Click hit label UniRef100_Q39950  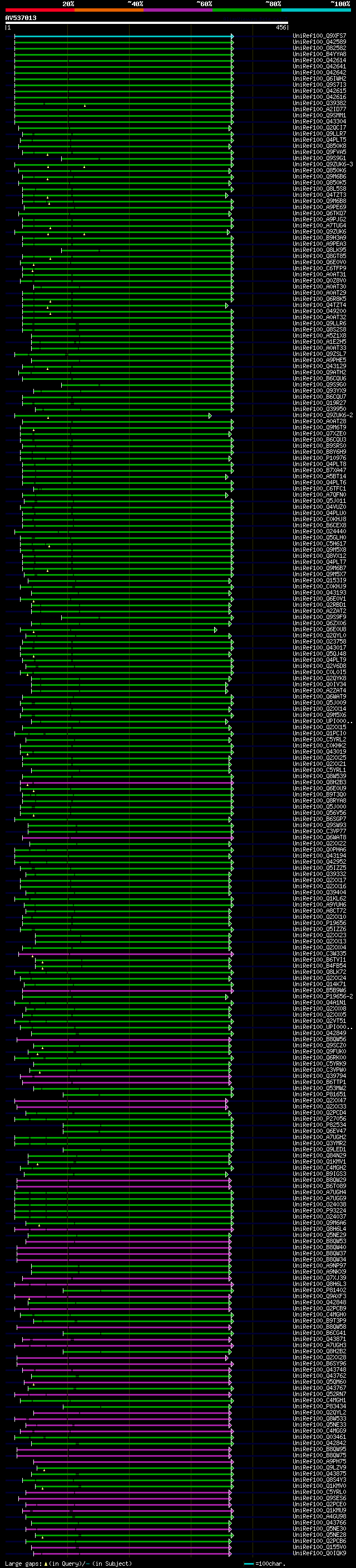coord(319,409)
